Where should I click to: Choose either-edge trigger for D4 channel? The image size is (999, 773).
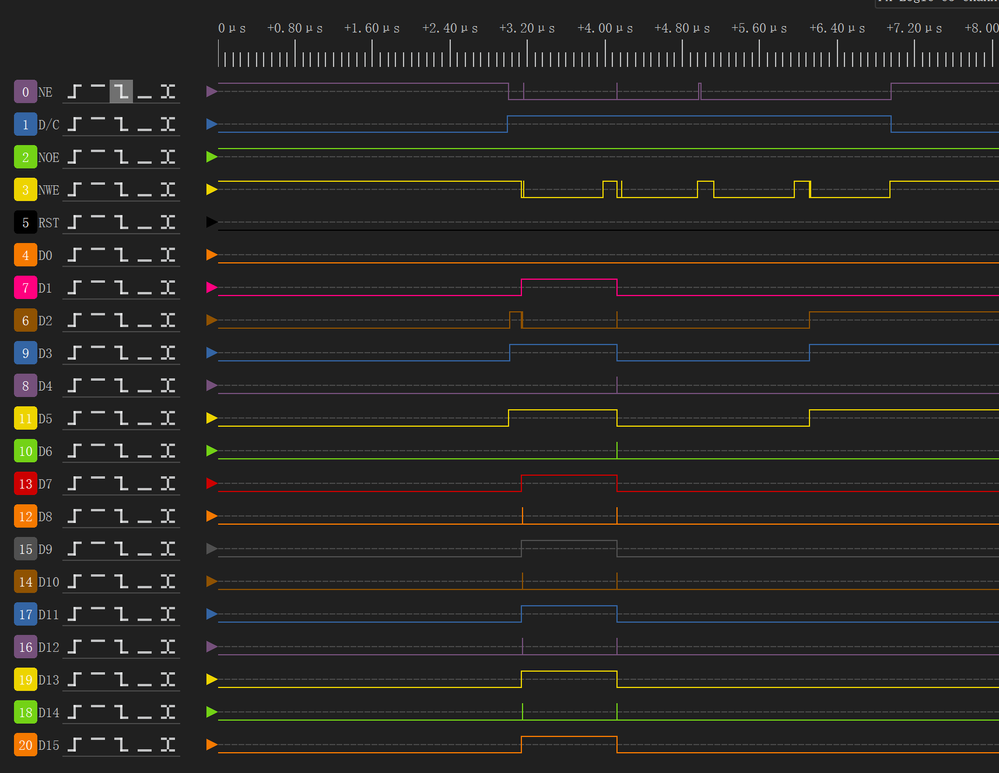(168, 386)
